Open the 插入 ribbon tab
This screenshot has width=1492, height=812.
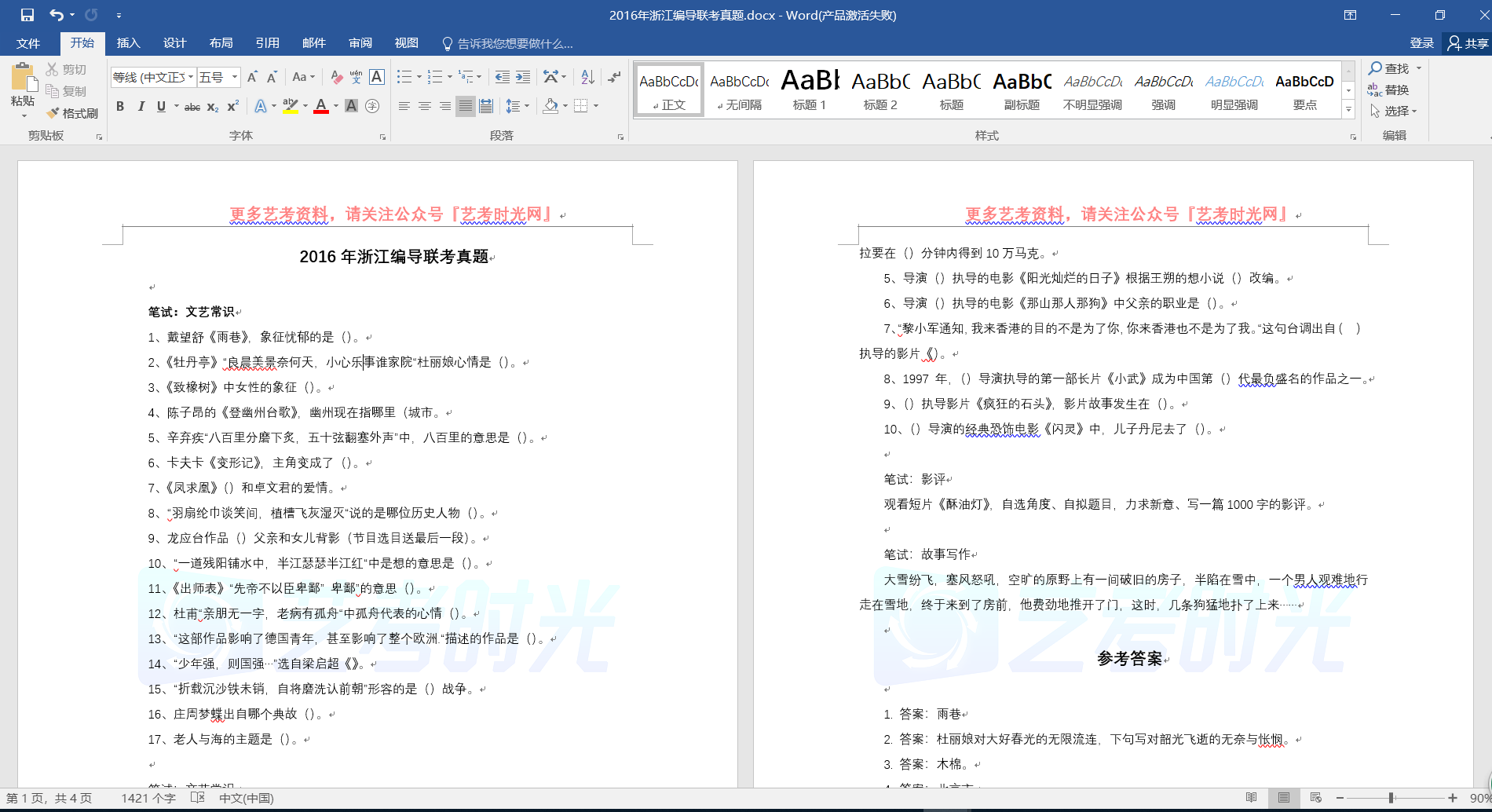[128, 43]
